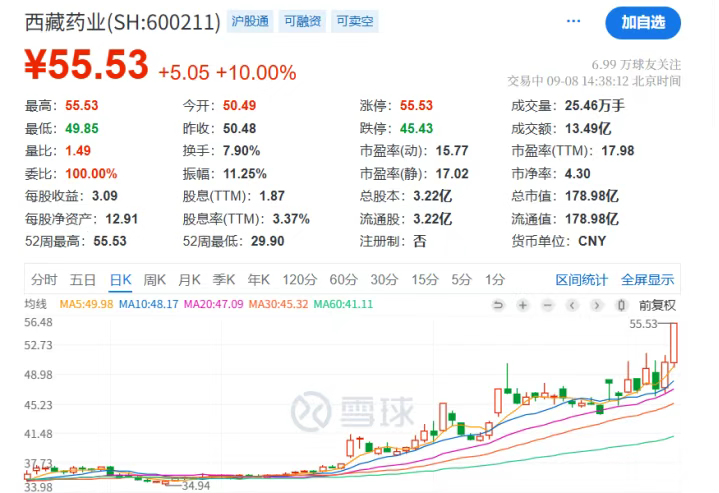Toggle the candlestick style icon
The height and width of the screenshot is (493, 719).
click(x=621, y=305)
